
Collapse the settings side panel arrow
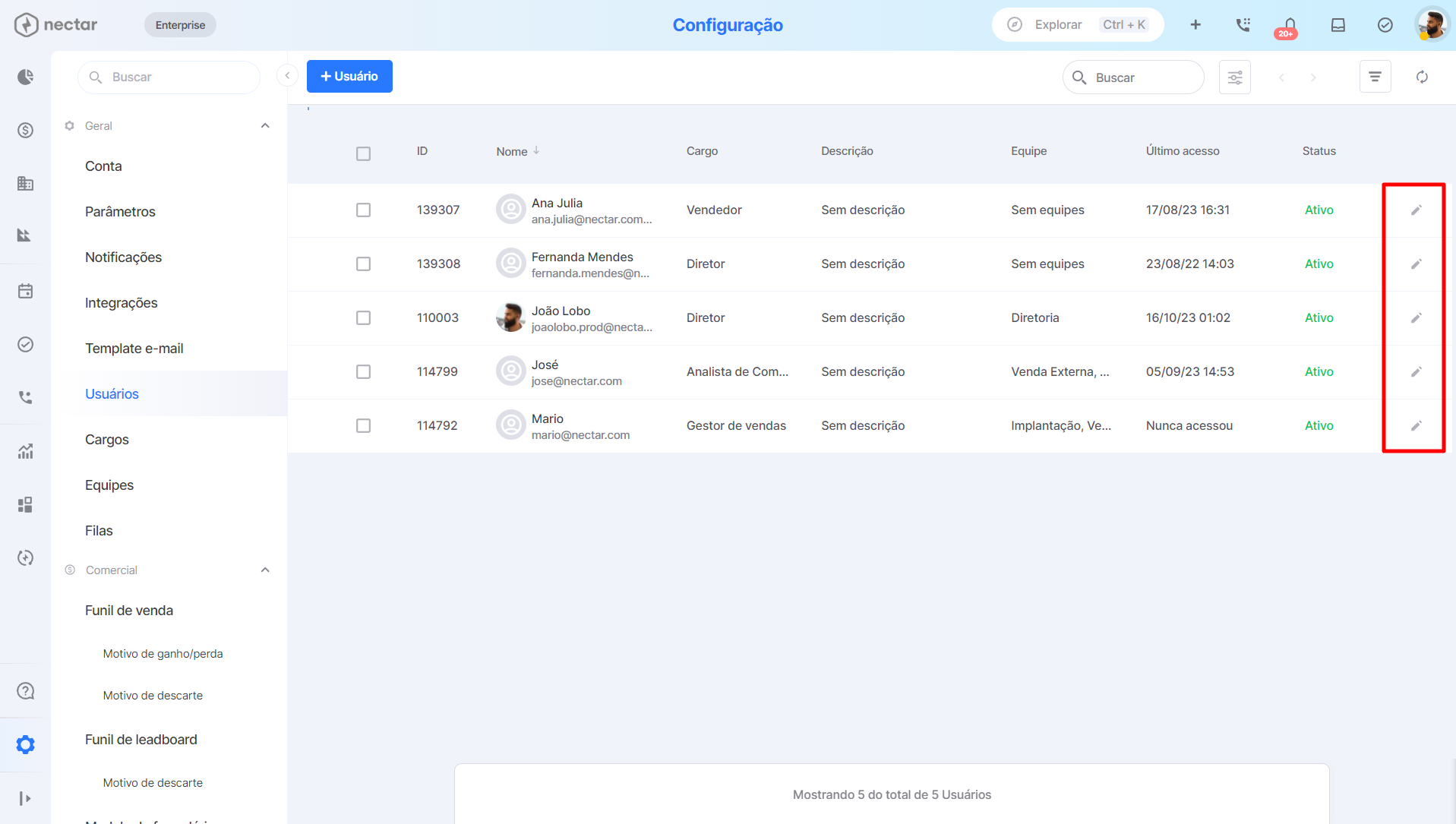pos(287,75)
